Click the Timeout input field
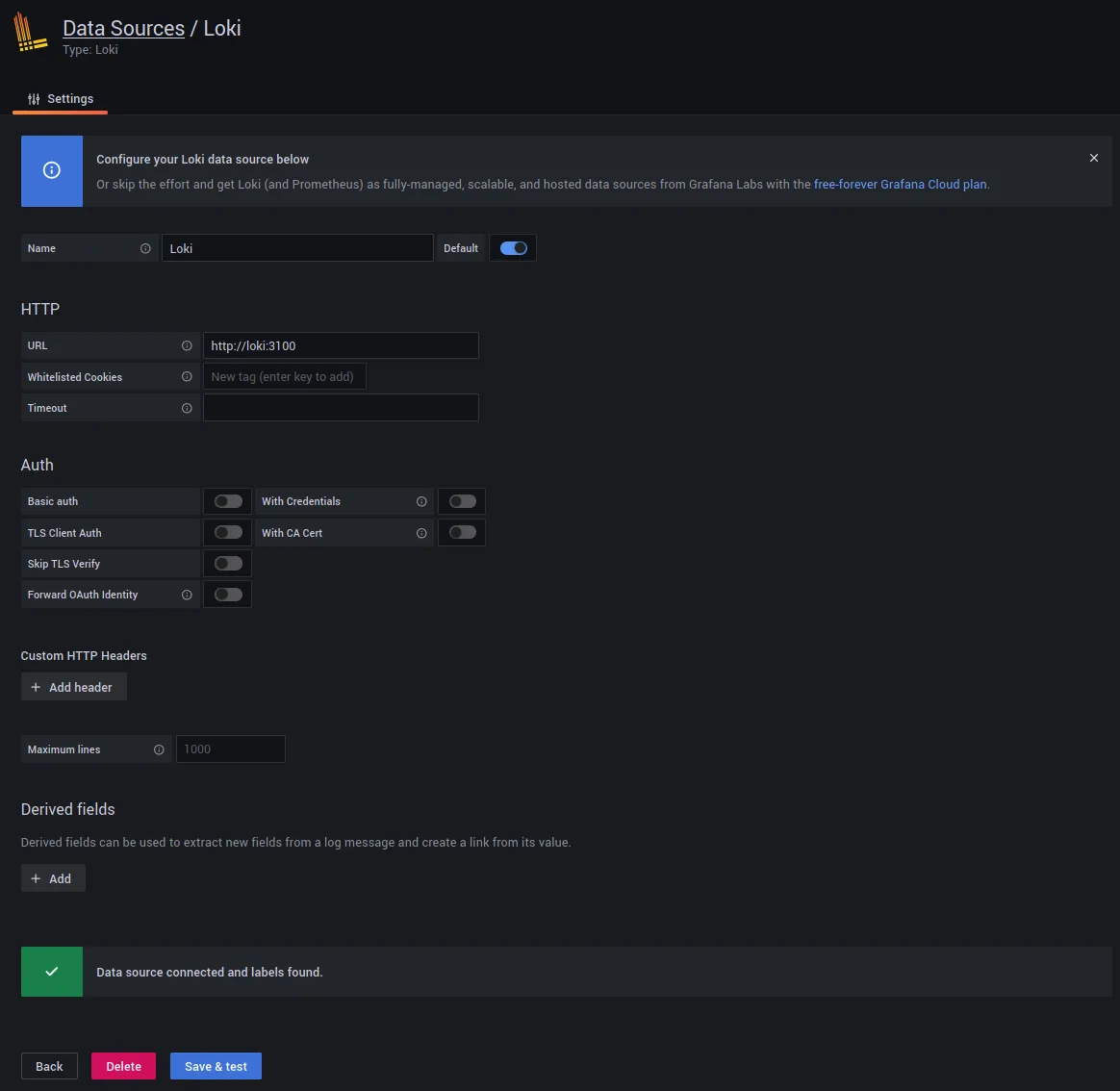This screenshot has height=1091, width=1120. click(x=341, y=408)
